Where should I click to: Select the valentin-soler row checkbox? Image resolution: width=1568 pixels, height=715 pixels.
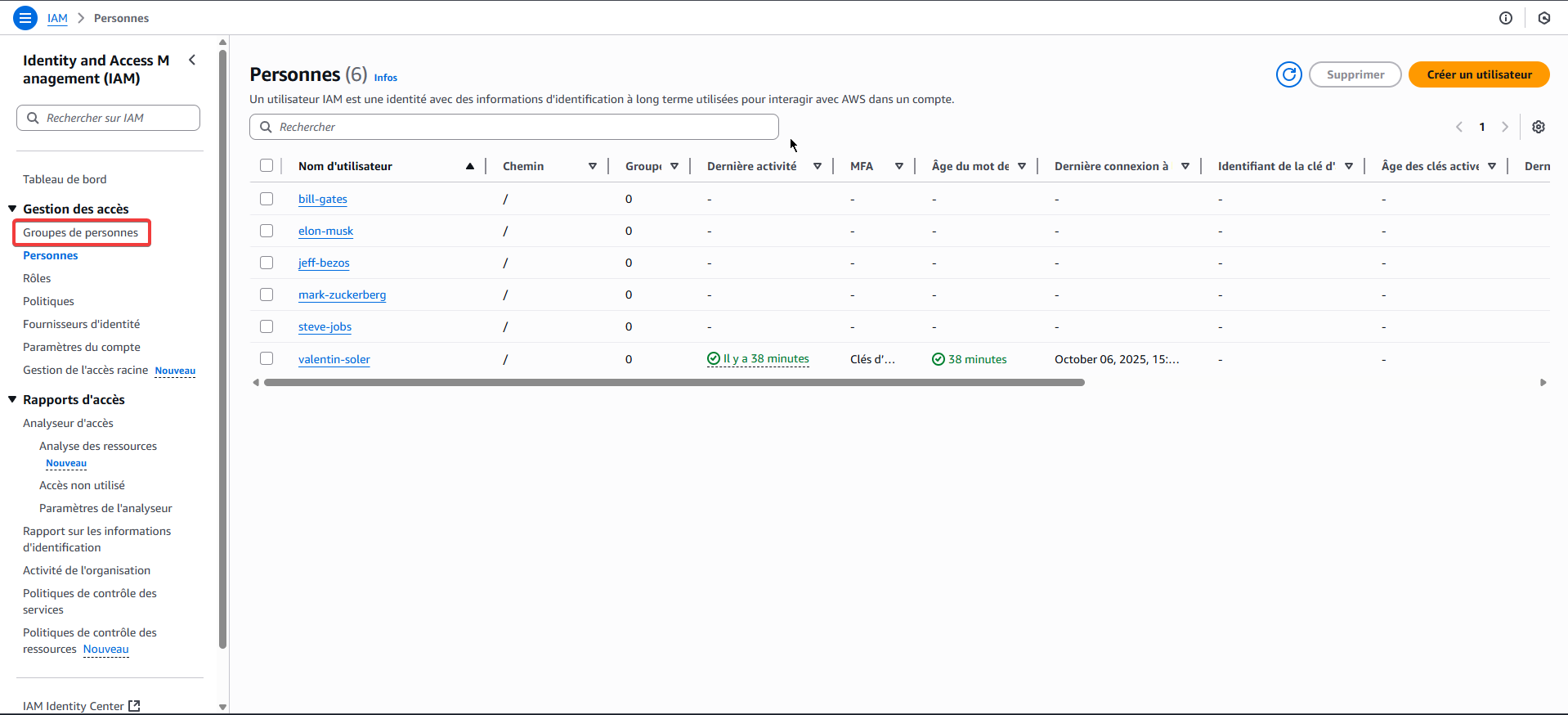point(267,358)
